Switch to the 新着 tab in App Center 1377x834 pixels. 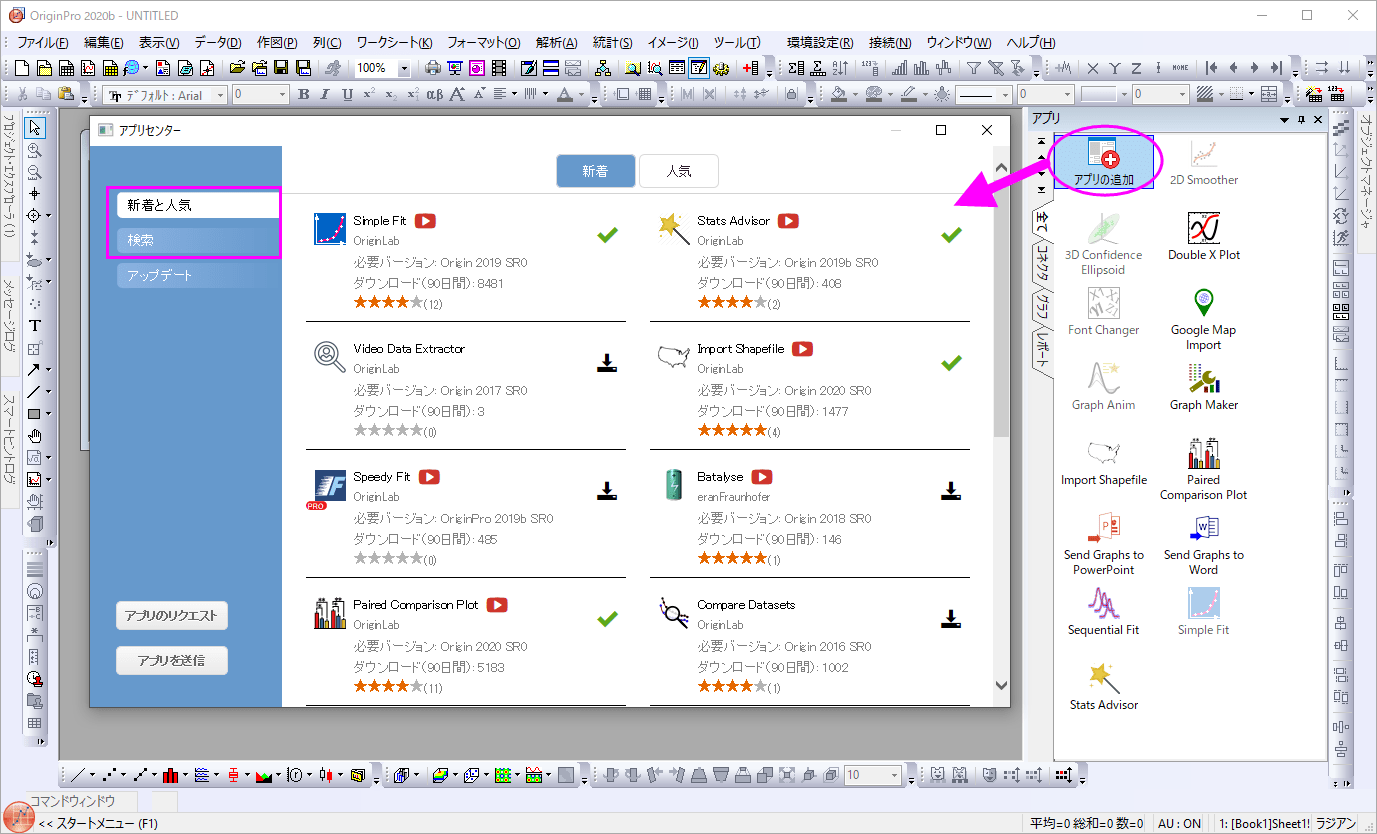click(x=596, y=171)
